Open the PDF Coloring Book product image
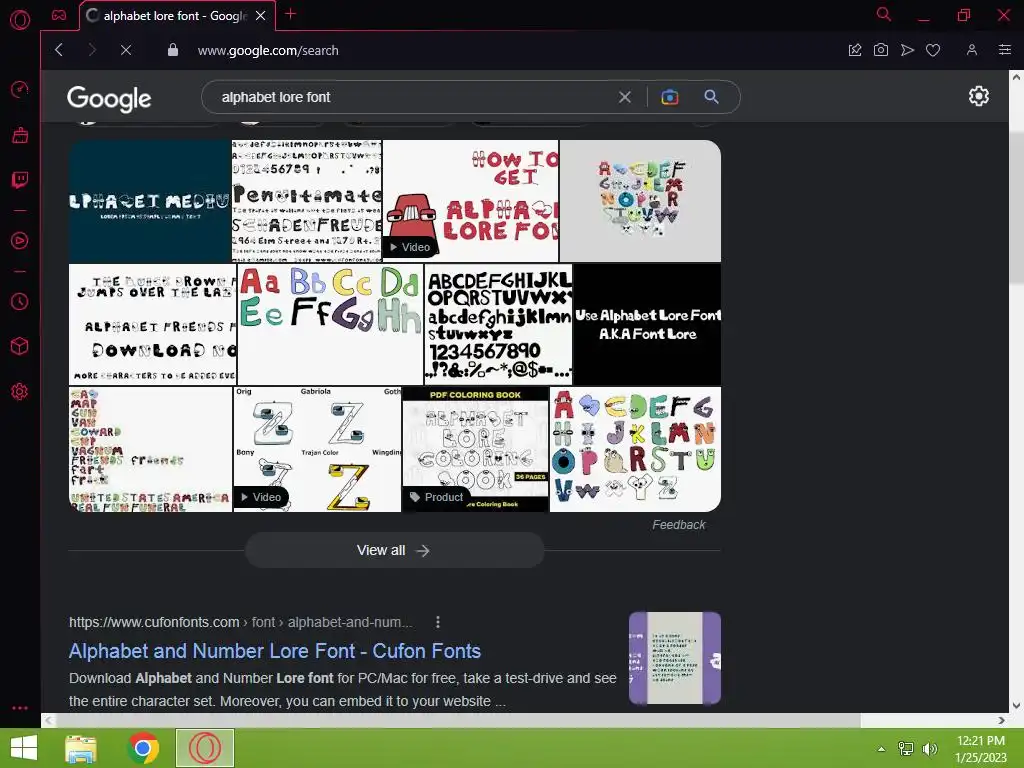Viewport: 1024px width, 768px height. pos(475,449)
